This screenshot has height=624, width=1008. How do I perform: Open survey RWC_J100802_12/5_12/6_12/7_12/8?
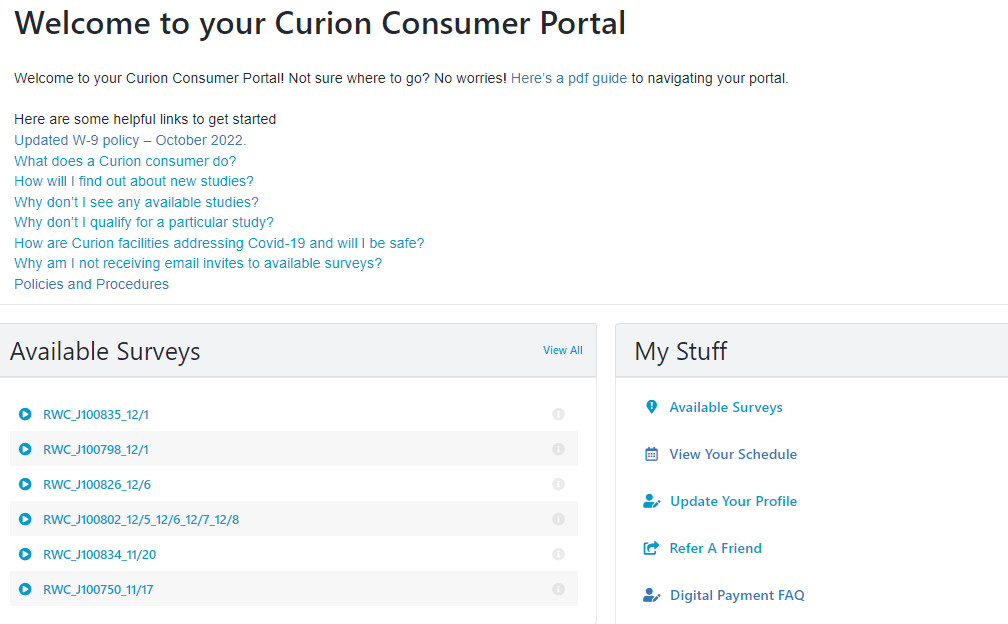[x=141, y=519]
